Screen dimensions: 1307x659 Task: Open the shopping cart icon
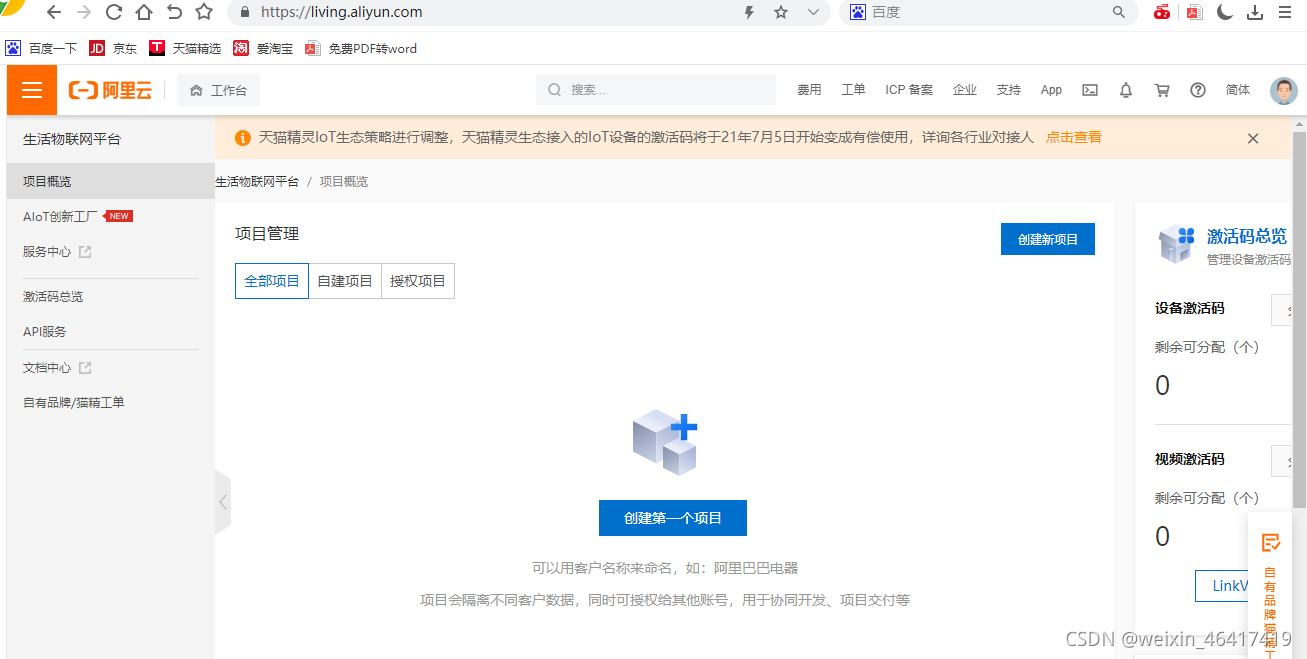pyautogui.click(x=1162, y=90)
